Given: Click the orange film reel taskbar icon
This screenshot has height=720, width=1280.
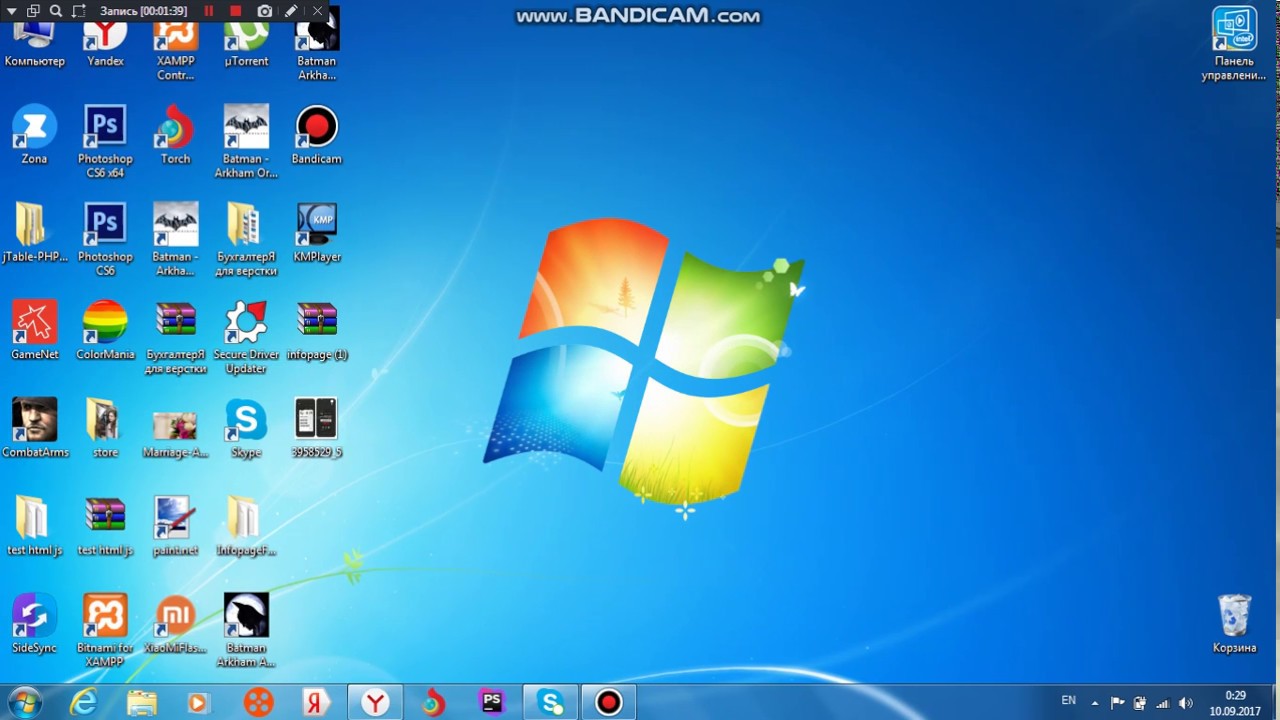Looking at the screenshot, I should 258,702.
